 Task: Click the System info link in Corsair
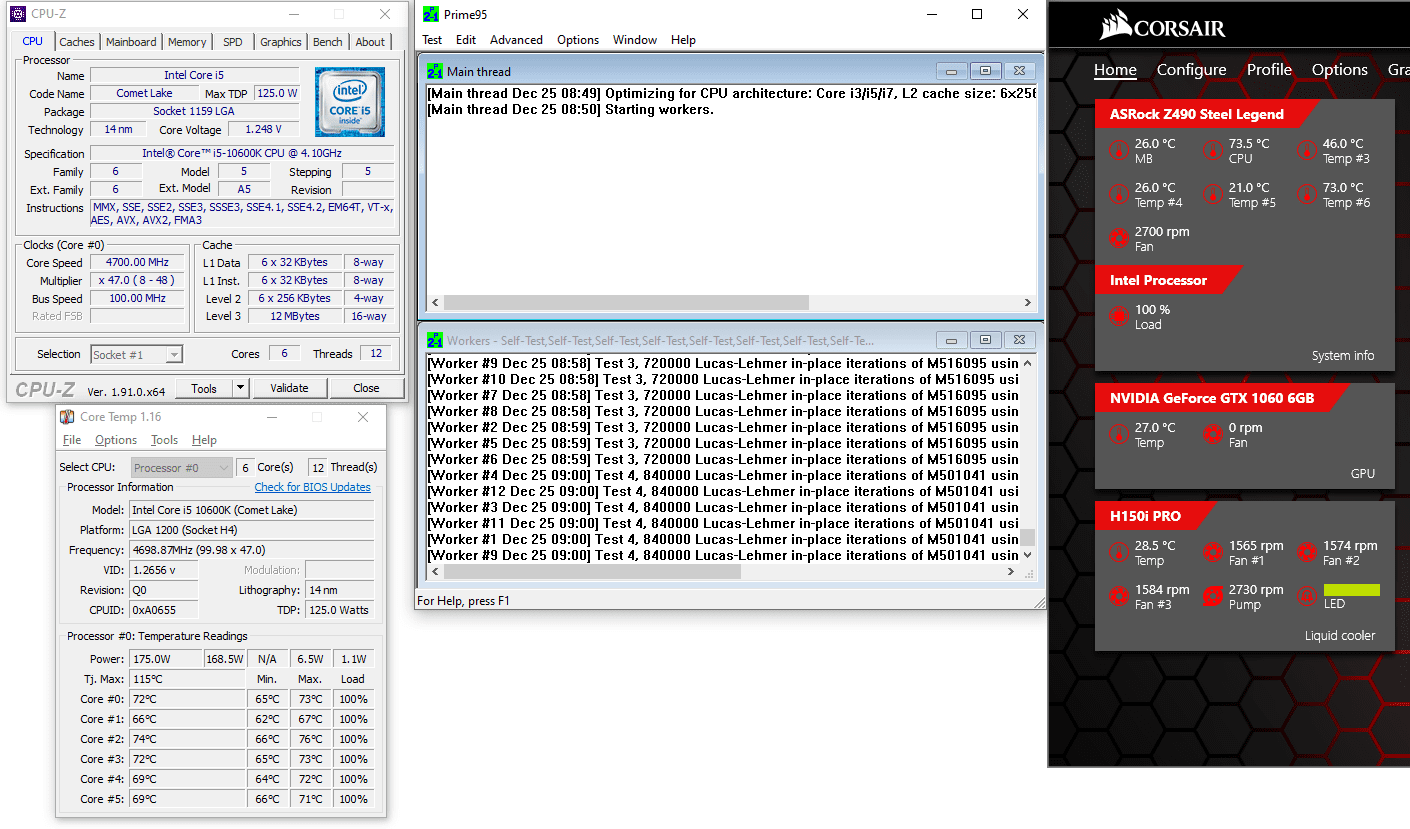[1343, 356]
